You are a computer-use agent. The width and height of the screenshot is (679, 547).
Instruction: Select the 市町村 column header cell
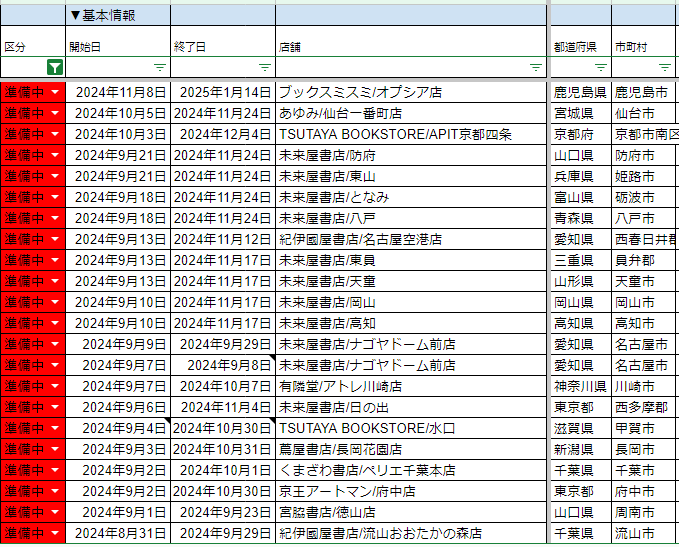(x=645, y=41)
